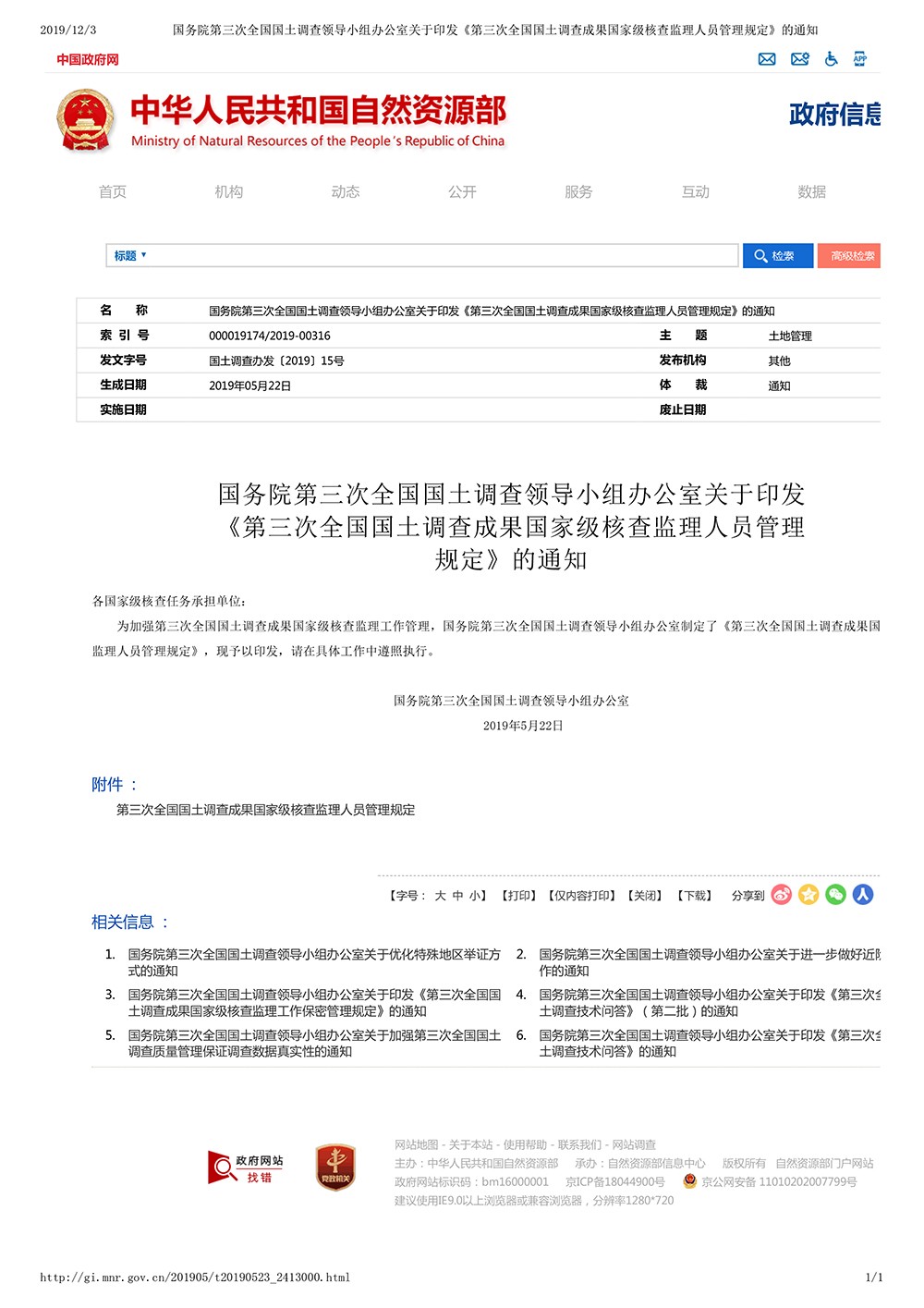The image size is (924, 1308).
Task: Click the 政府信息 heading link
Action: (834, 115)
